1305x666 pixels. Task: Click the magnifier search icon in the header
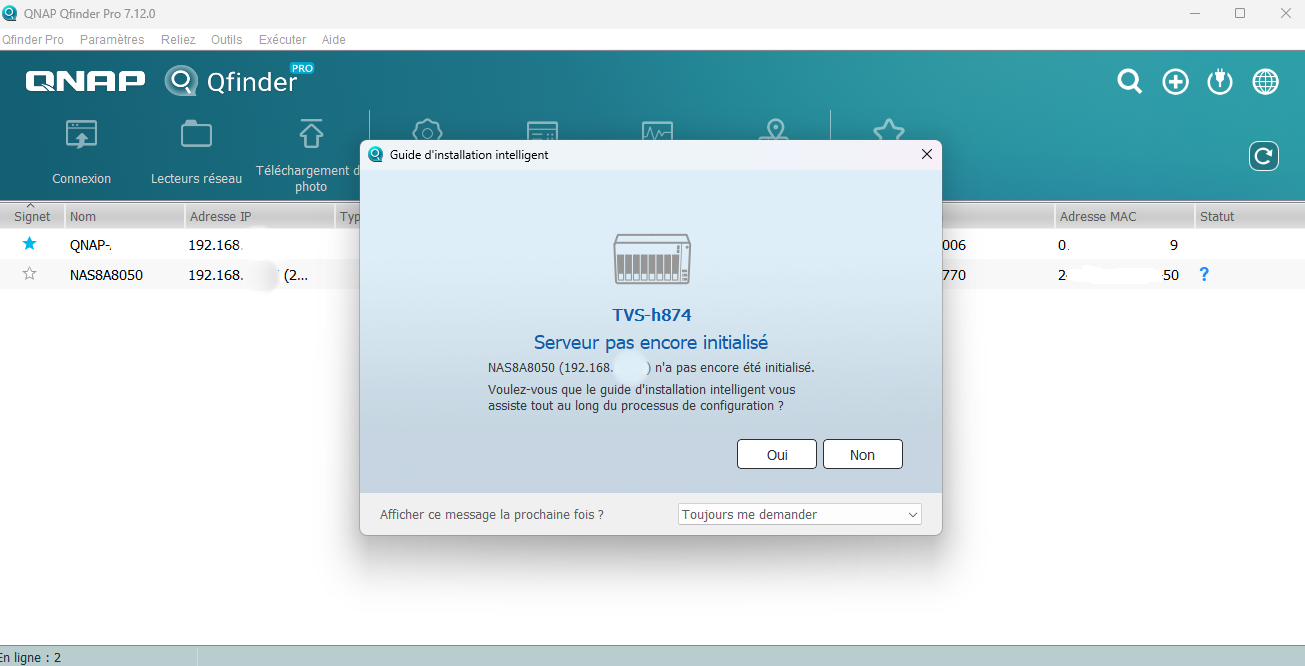point(1129,82)
